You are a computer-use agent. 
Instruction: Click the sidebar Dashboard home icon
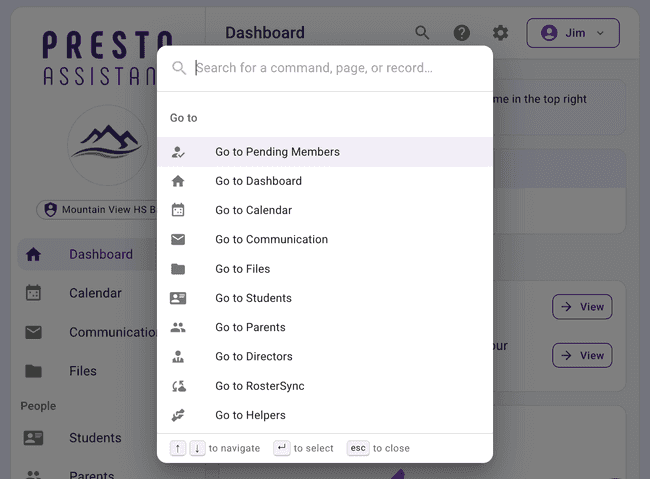point(33,254)
